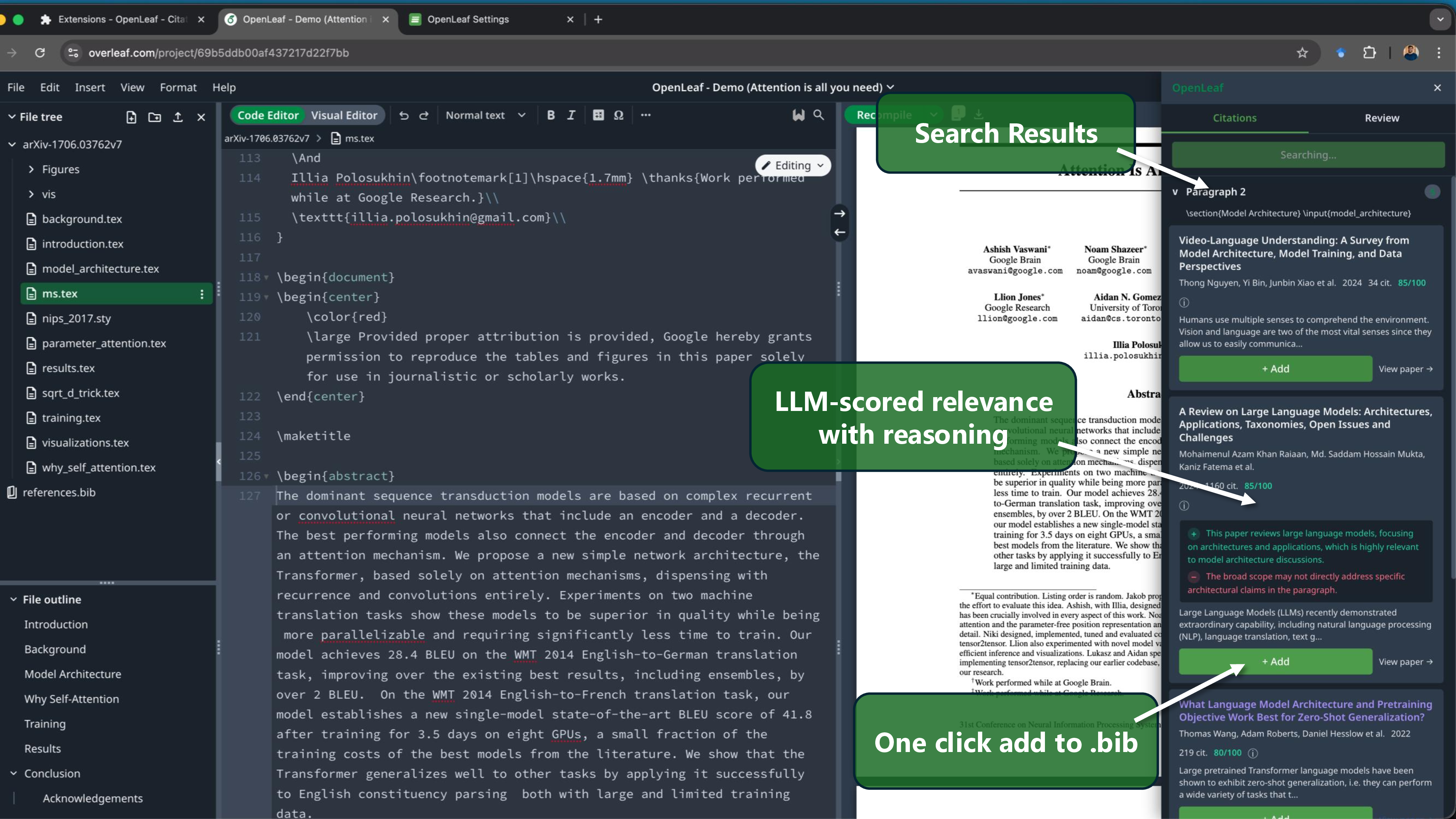Screen dimensions: 1456x819
Task: Open the Insert menu
Action: (x=90, y=88)
